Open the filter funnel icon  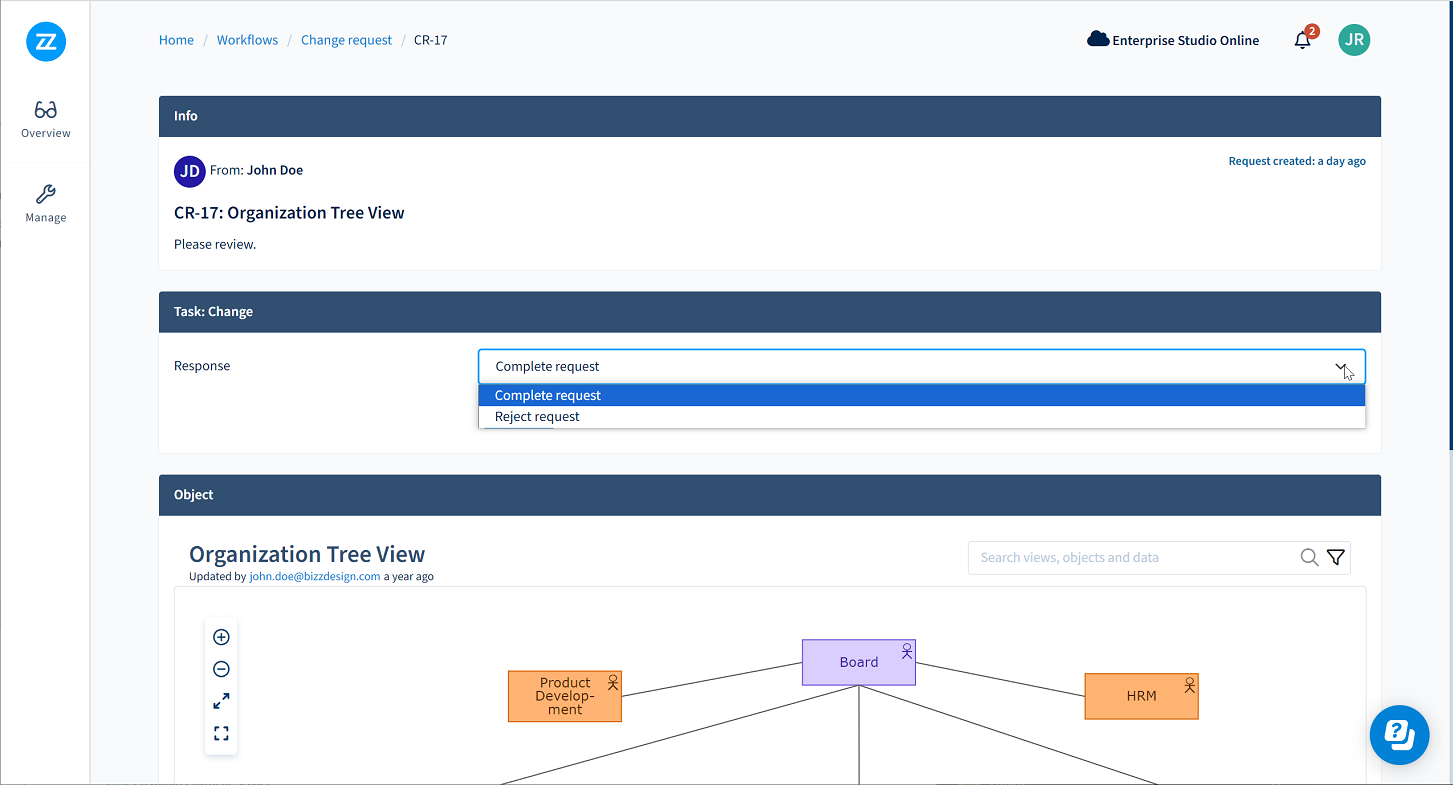coord(1335,558)
